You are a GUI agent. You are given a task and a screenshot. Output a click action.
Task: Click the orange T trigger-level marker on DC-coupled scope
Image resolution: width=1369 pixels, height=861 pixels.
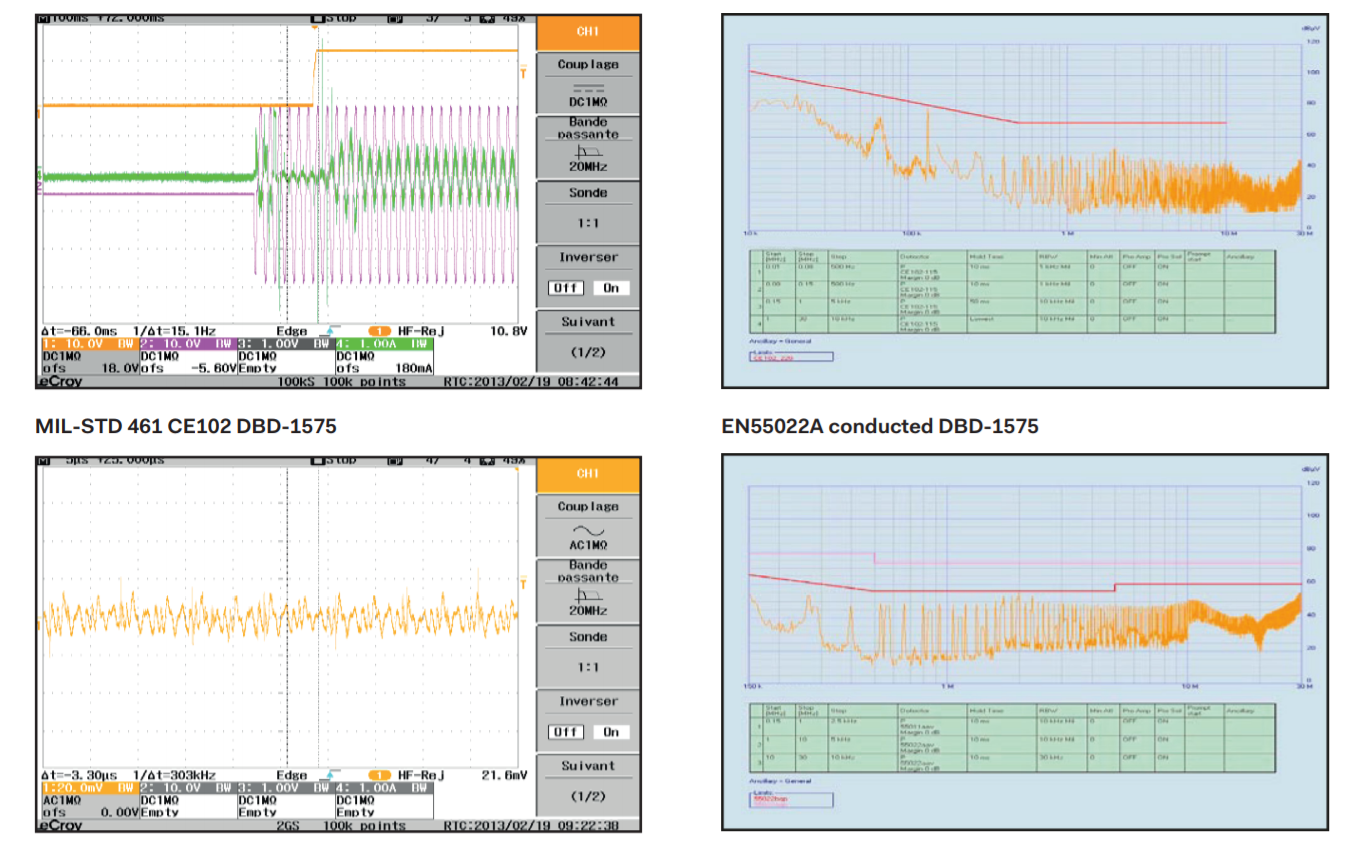tap(522, 70)
